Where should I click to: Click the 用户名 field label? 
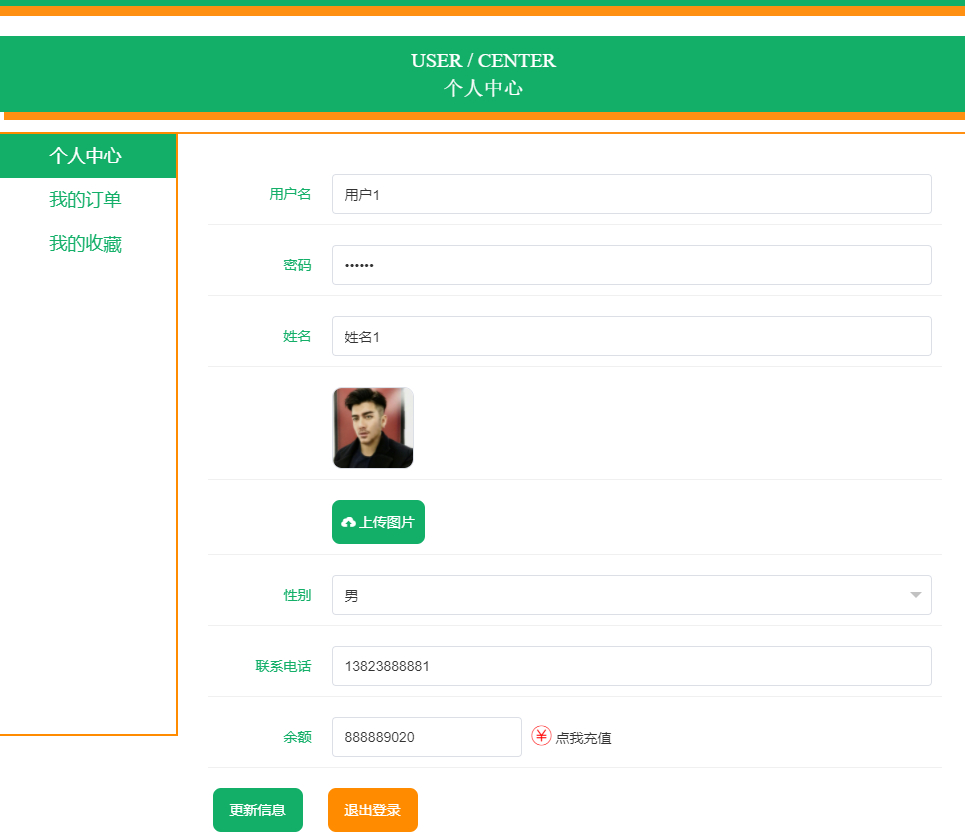(x=290, y=194)
